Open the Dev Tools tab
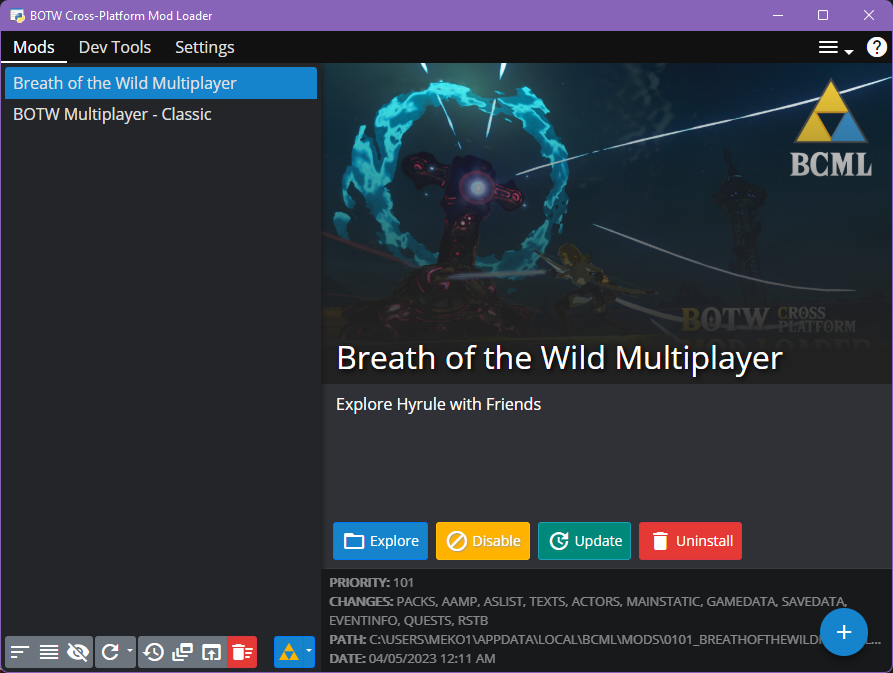 [x=114, y=47]
